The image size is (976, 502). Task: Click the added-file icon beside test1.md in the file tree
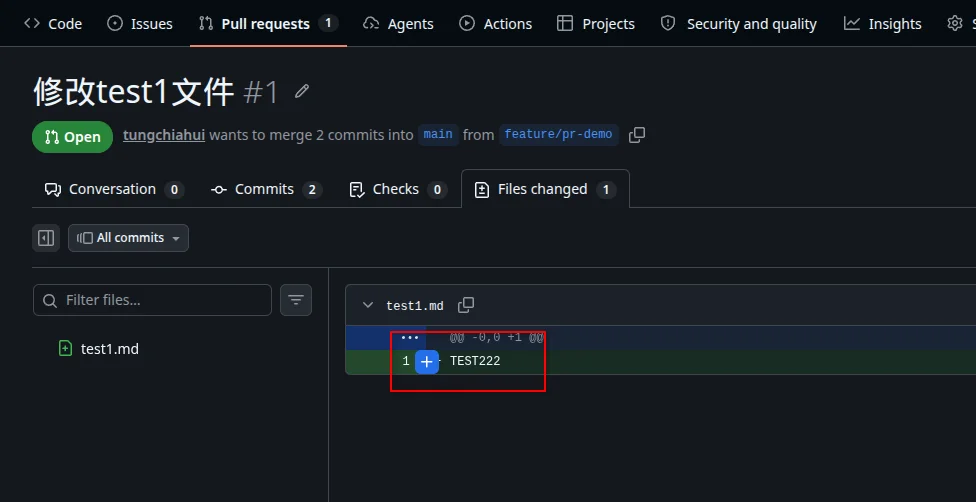pyautogui.click(x=65, y=348)
